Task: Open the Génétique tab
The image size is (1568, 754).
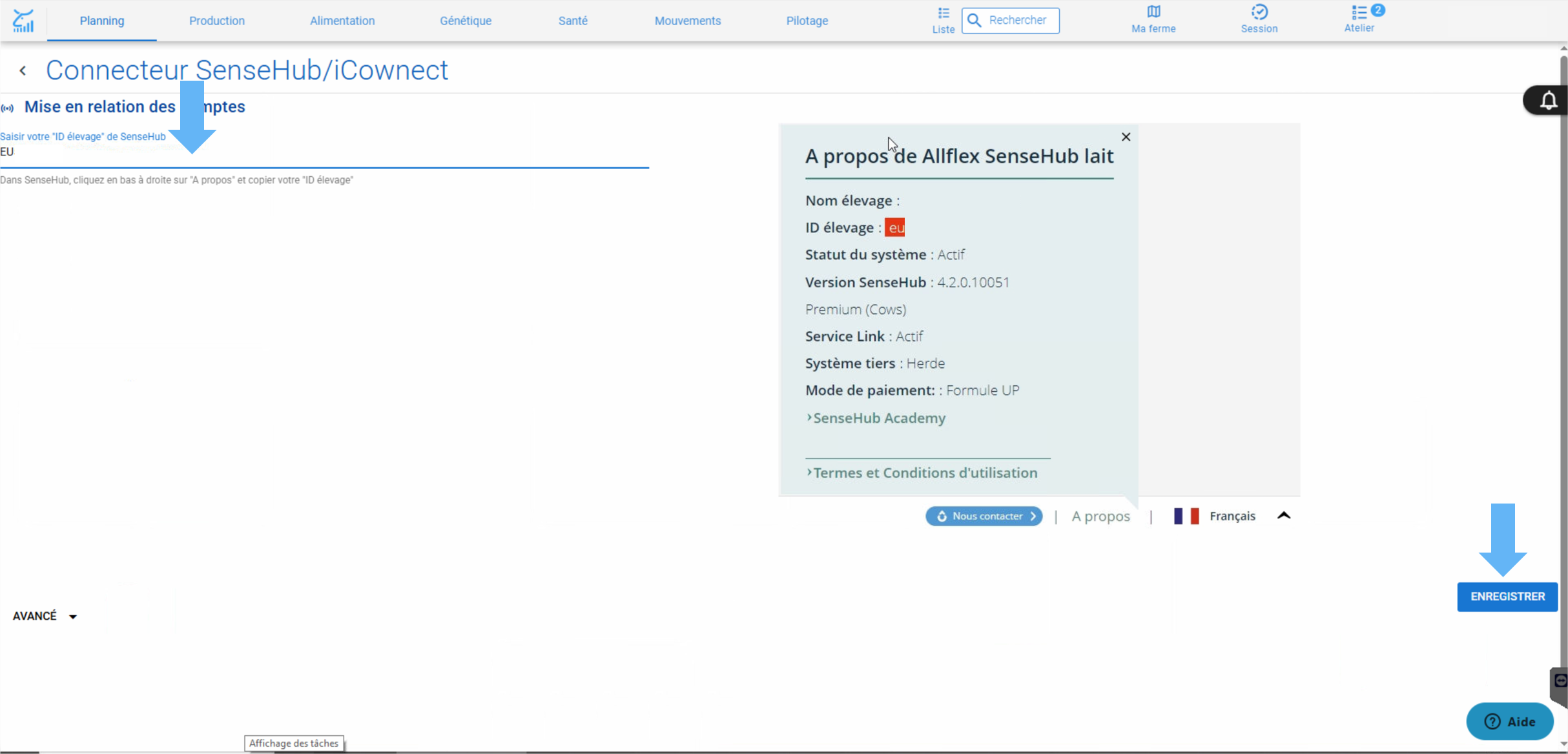Action: click(466, 21)
